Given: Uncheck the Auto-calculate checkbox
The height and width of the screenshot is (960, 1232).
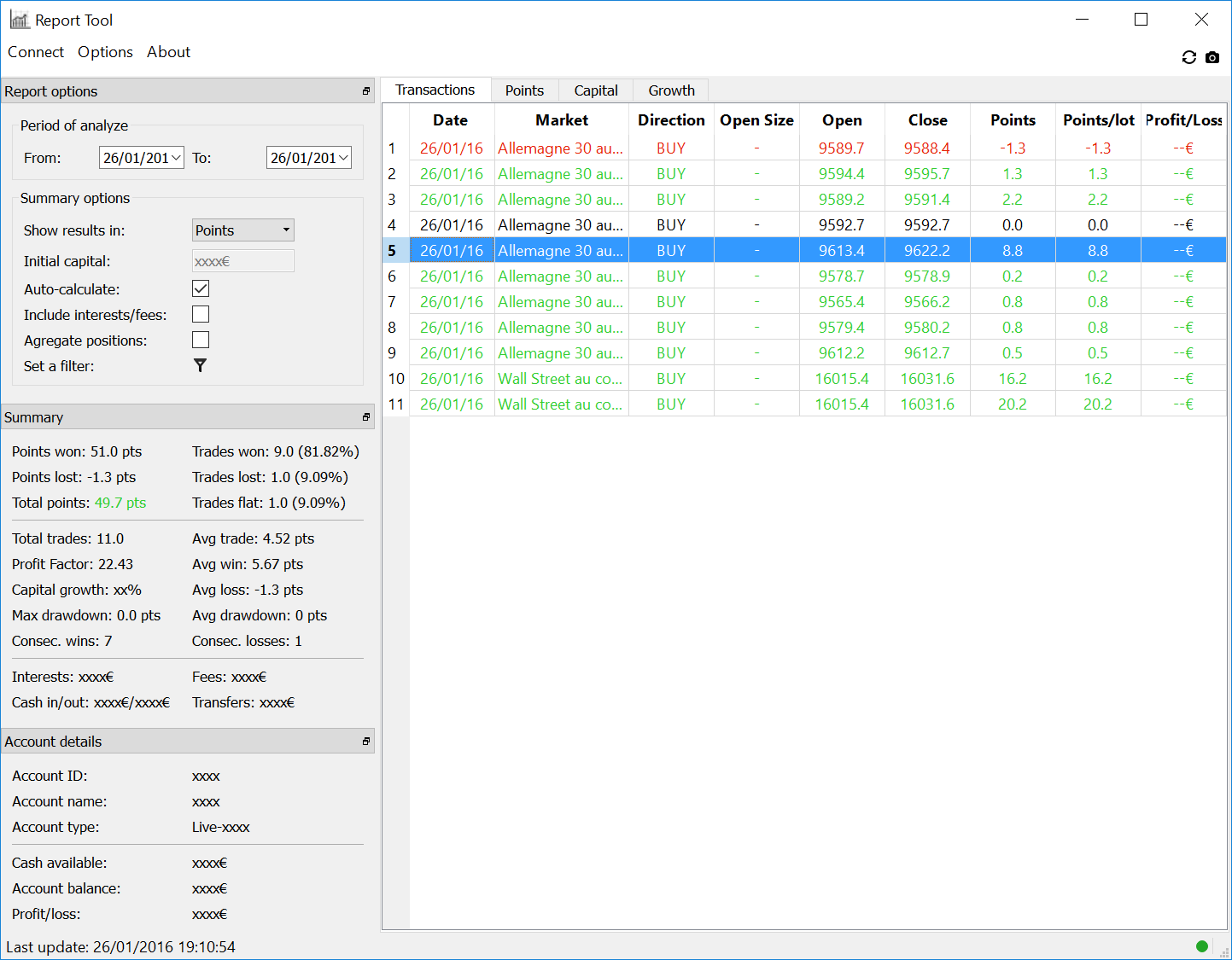Looking at the screenshot, I should [201, 288].
